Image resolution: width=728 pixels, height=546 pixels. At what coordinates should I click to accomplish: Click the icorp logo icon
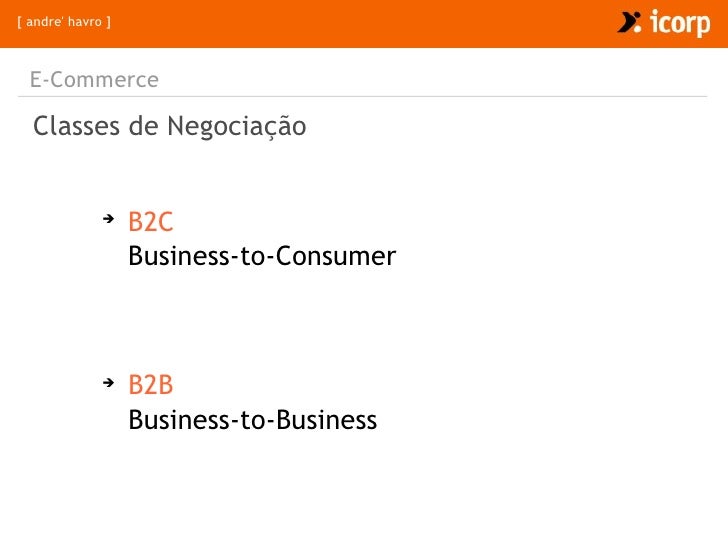pos(629,22)
